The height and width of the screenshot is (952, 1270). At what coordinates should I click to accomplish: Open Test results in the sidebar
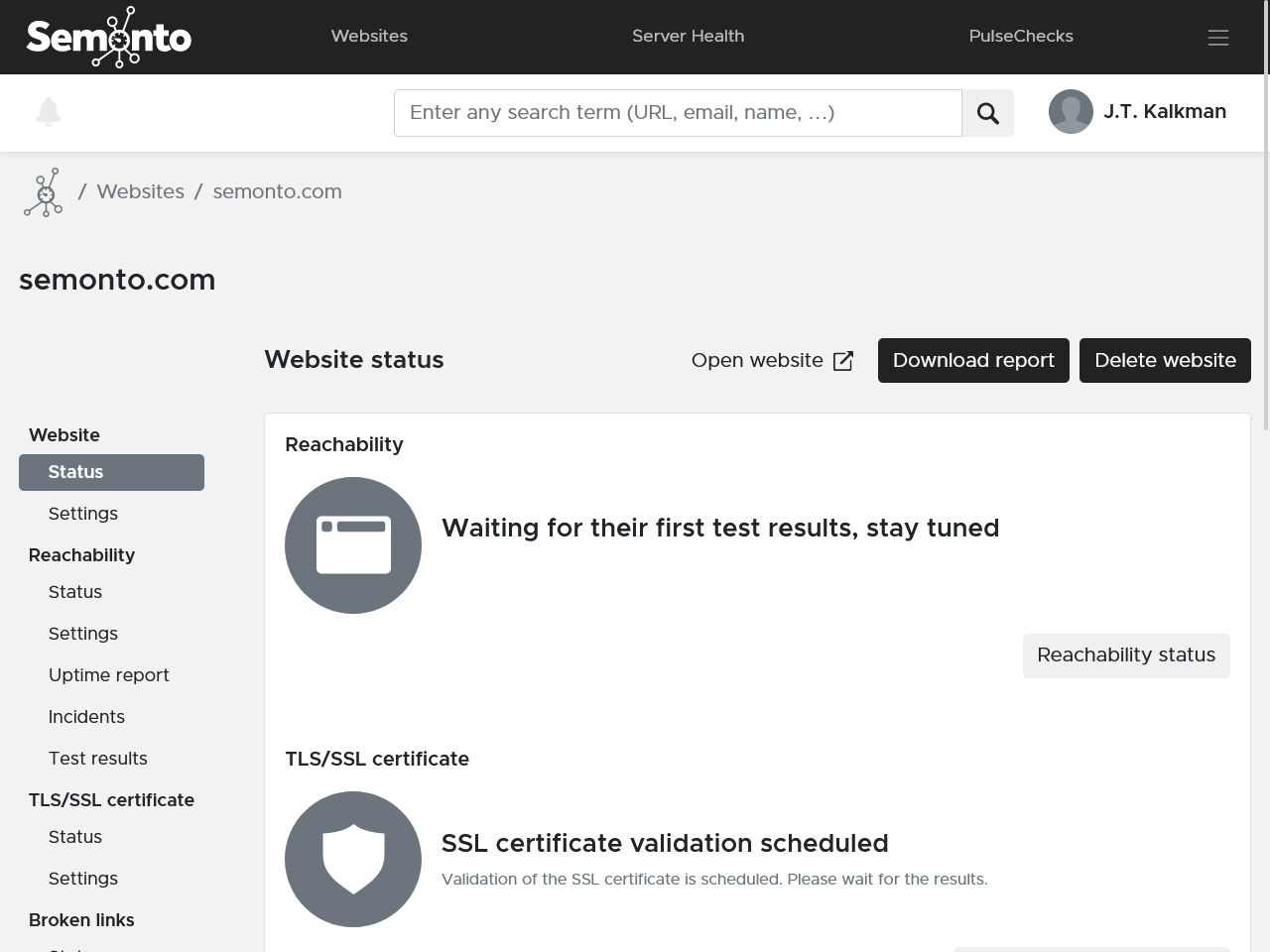coord(98,759)
